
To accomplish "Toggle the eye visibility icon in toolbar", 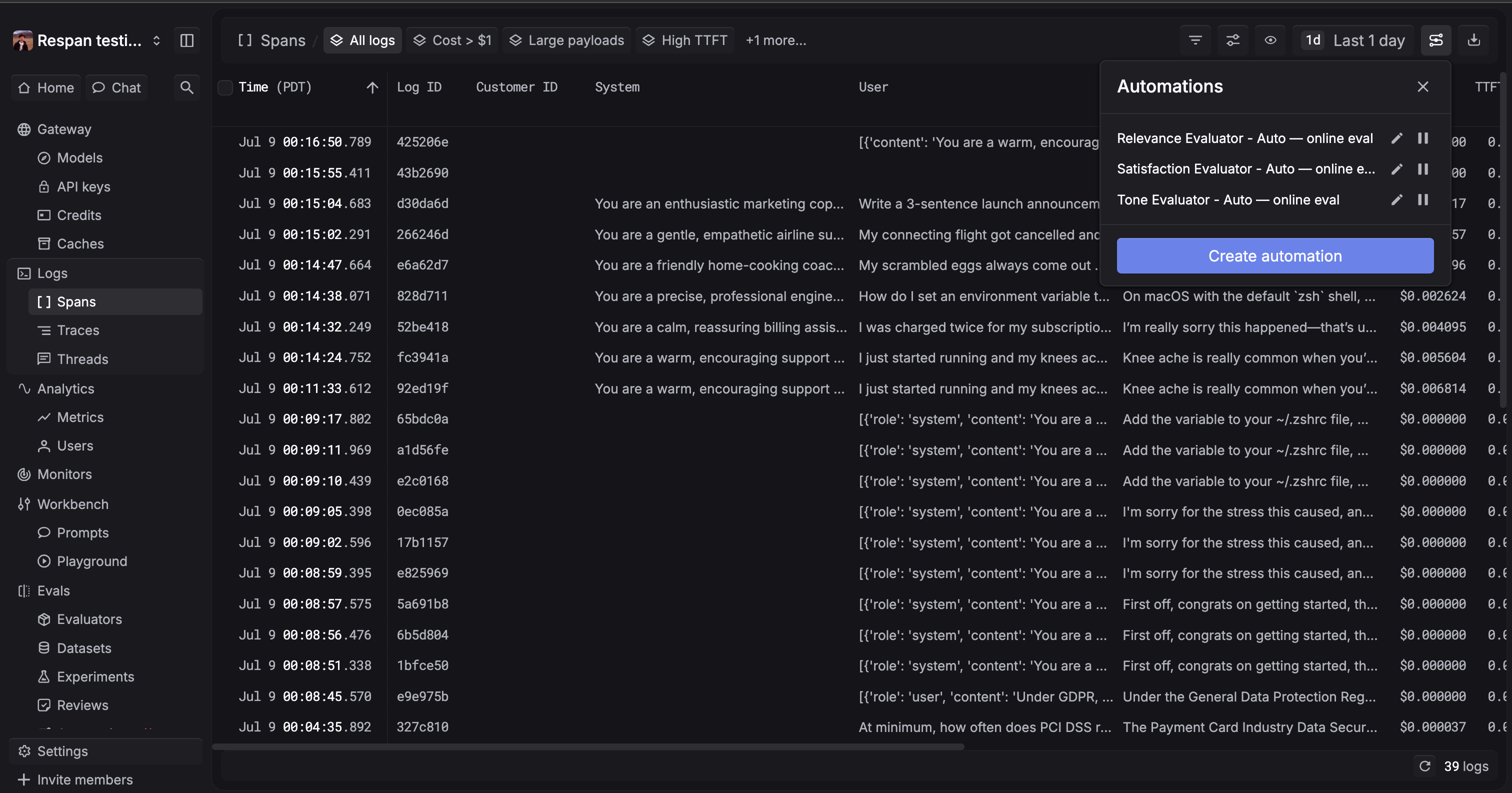I will 1270,40.
